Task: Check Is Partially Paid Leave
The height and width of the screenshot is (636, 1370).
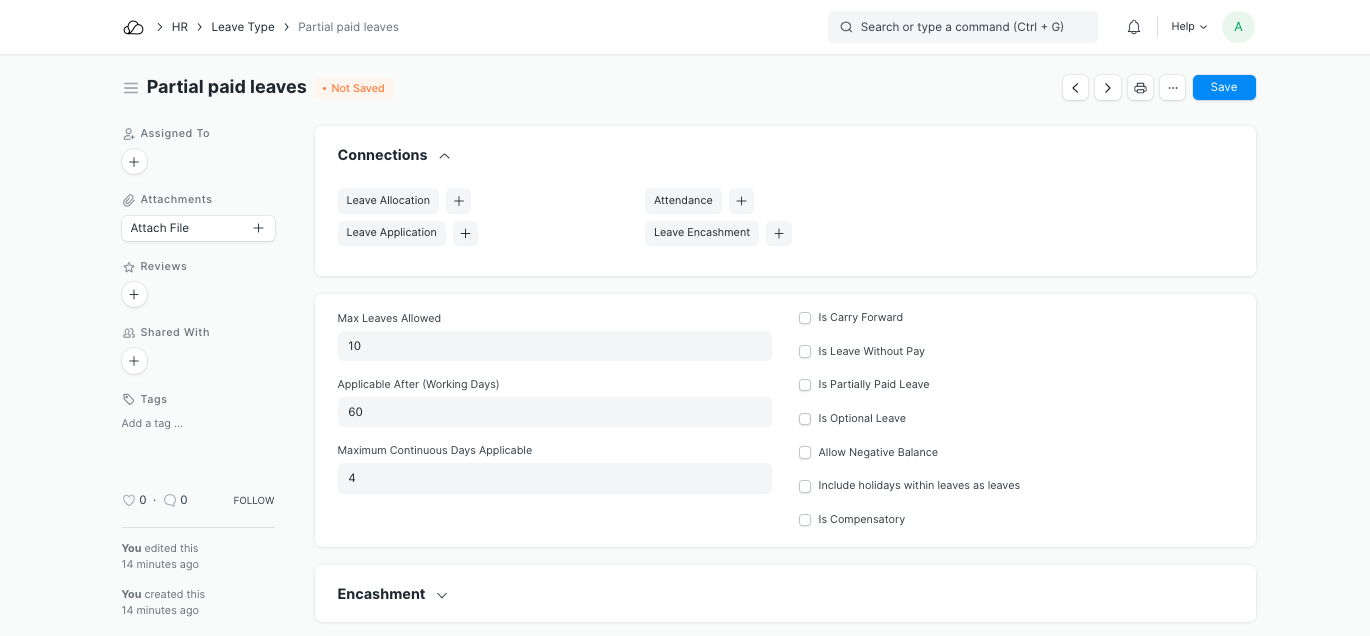Action: (805, 385)
